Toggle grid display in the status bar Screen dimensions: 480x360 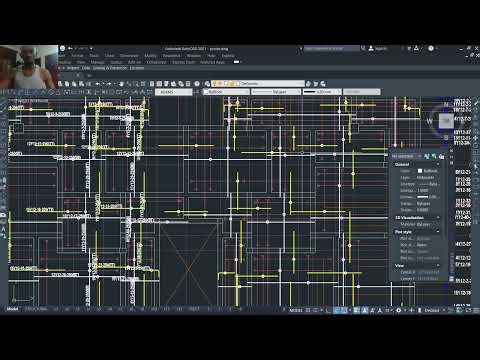(x=308, y=310)
